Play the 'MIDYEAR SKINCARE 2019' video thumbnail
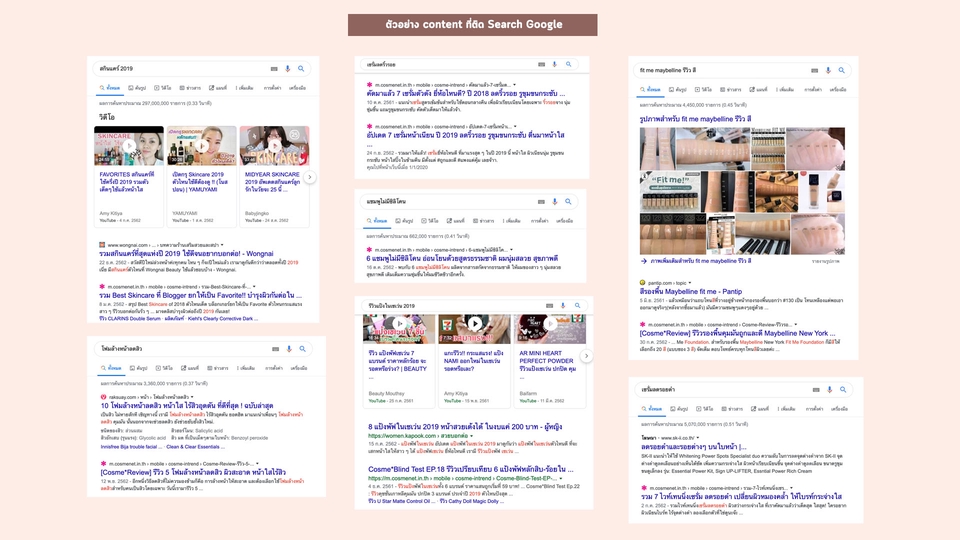 (x=274, y=146)
